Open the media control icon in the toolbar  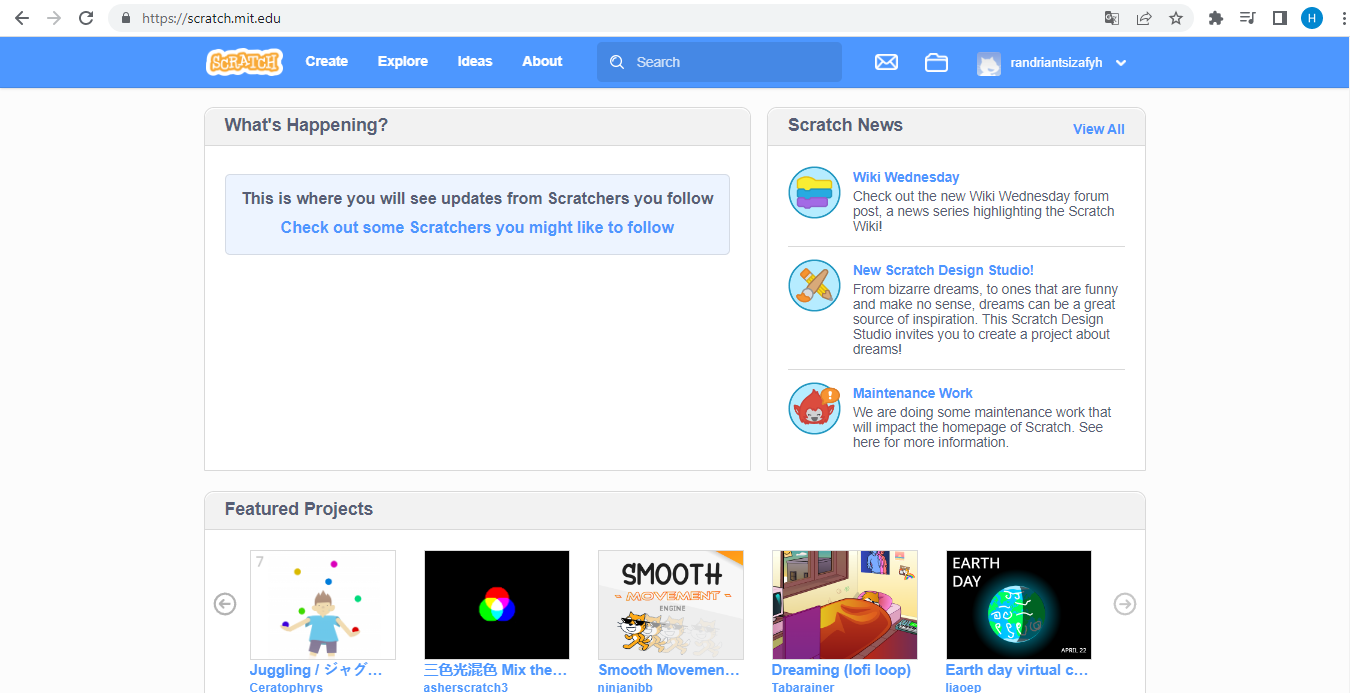pyautogui.click(x=1247, y=18)
